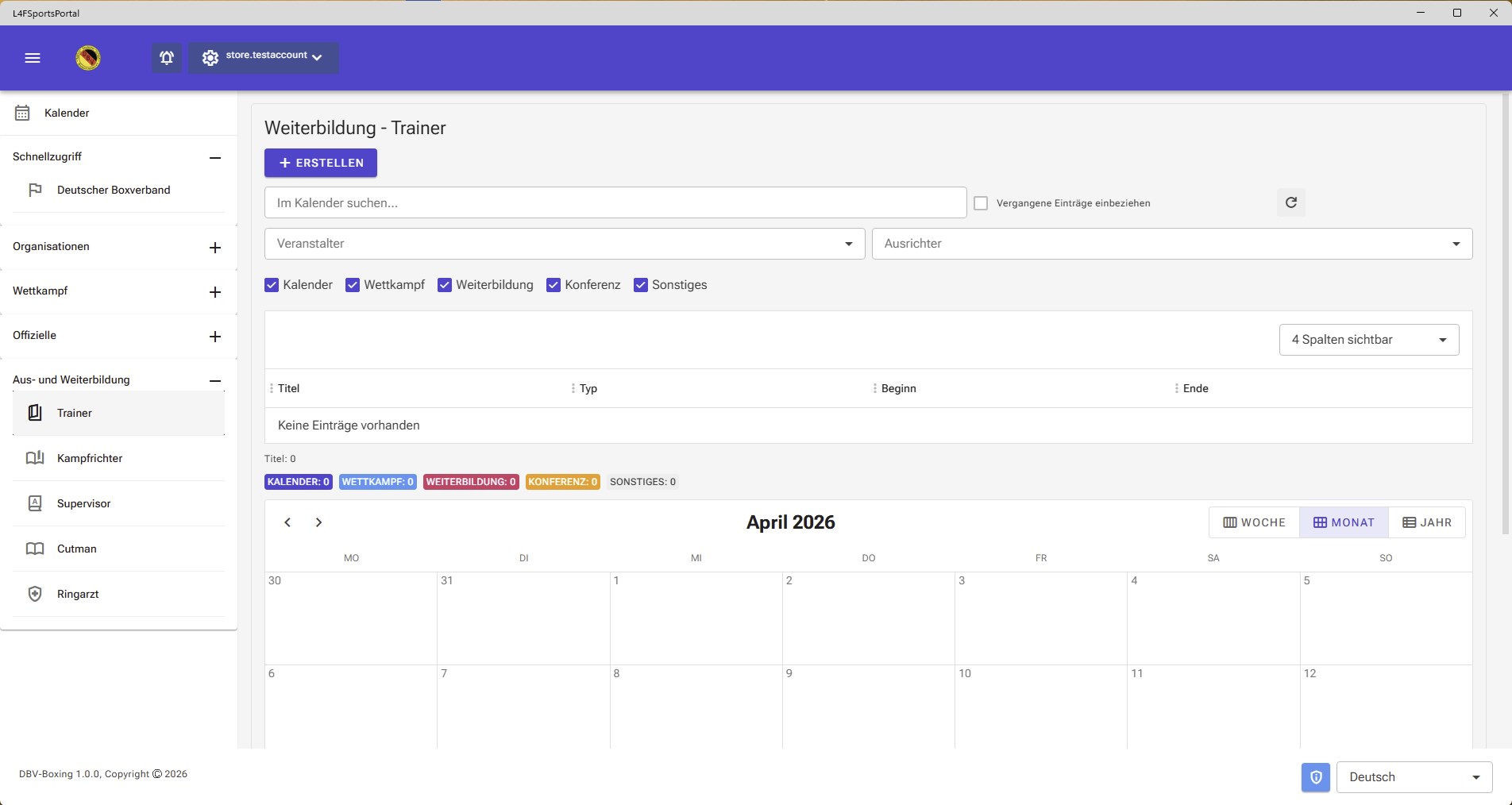Focus the calendar search field
The width and height of the screenshot is (1512, 805).
point(615,202)
